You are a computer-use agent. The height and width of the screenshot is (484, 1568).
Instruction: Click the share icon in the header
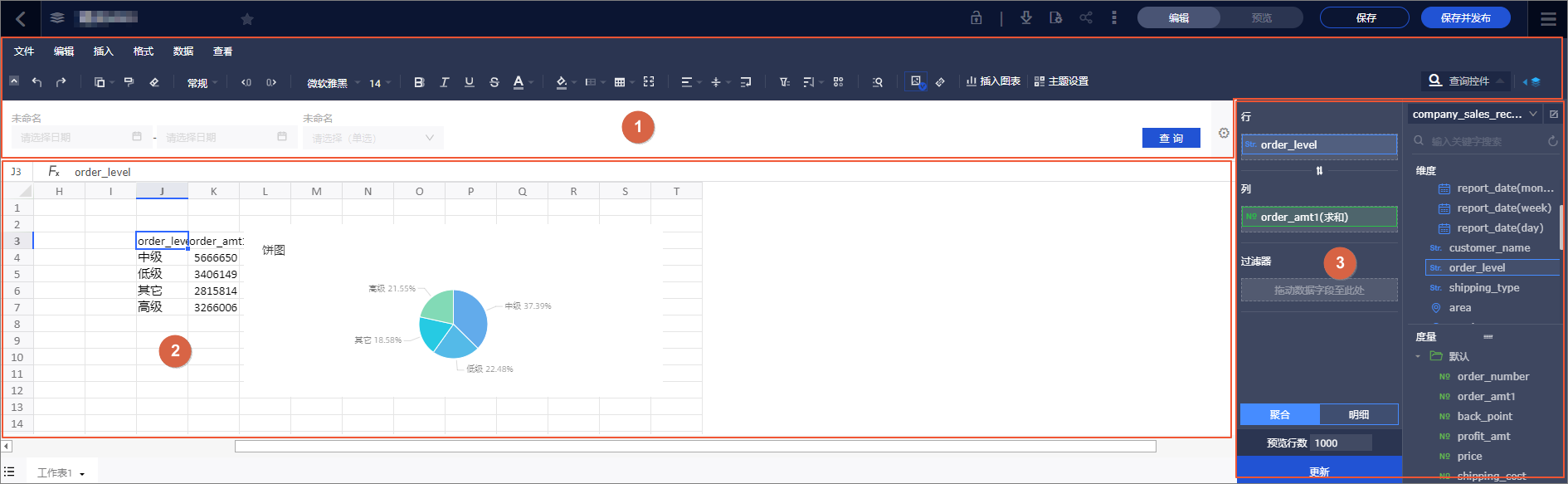click(1086, 17)
